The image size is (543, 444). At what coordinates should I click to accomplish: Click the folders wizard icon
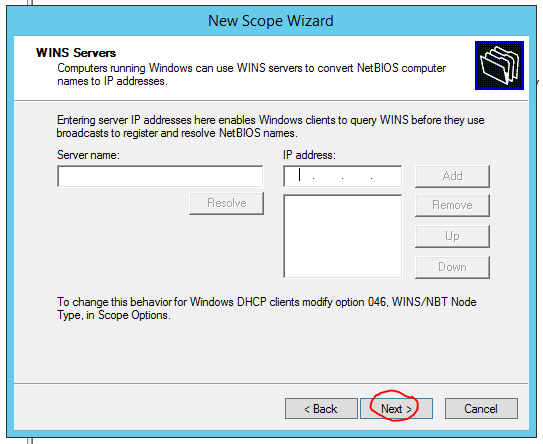[499, 65]
